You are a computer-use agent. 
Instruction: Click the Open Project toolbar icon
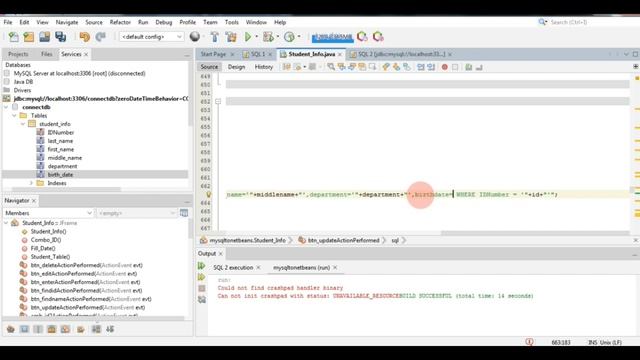tap(44, 37)
